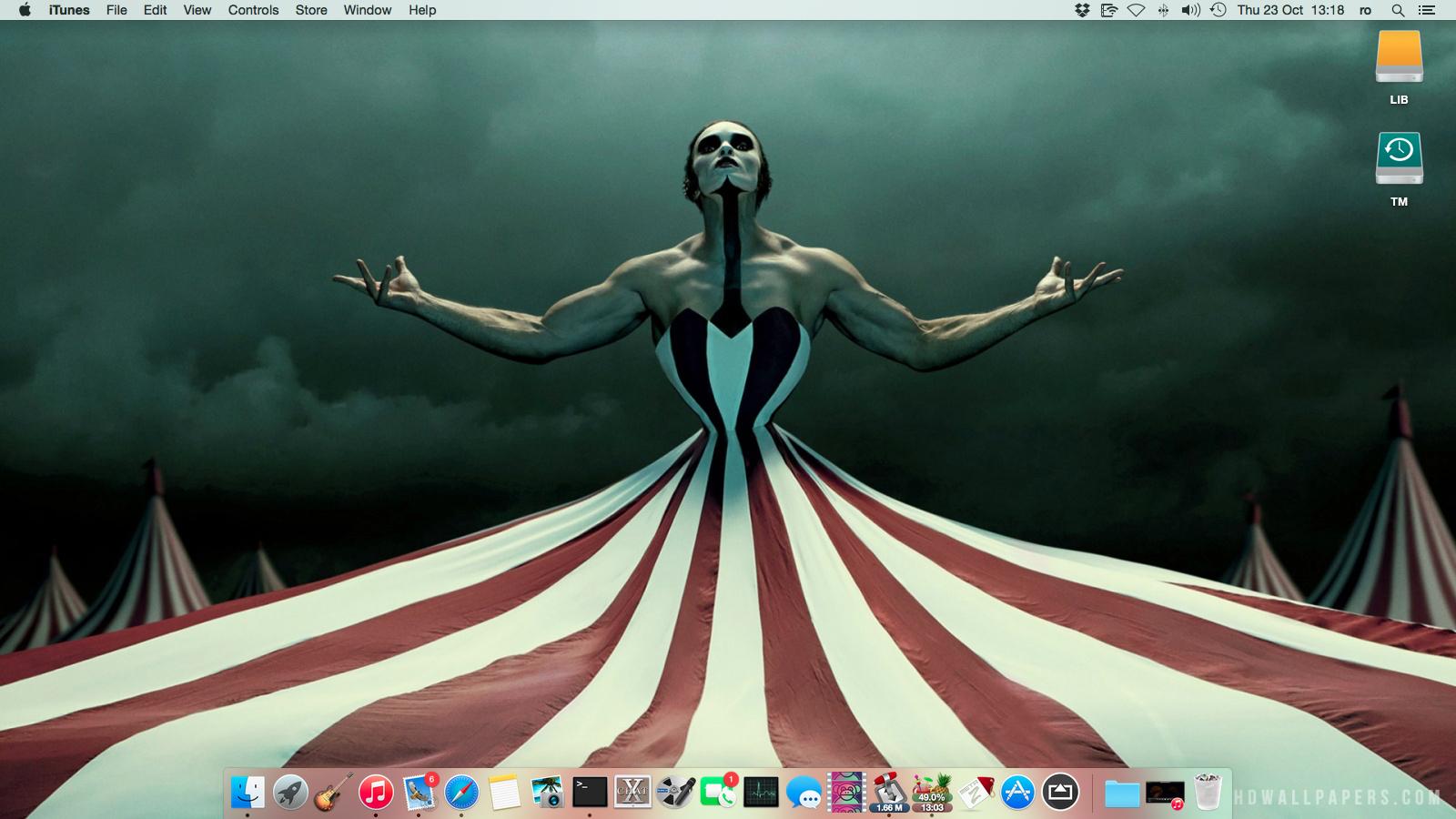Open the Apple menu
Viewport: 1456px width, 819px height.
25,10
